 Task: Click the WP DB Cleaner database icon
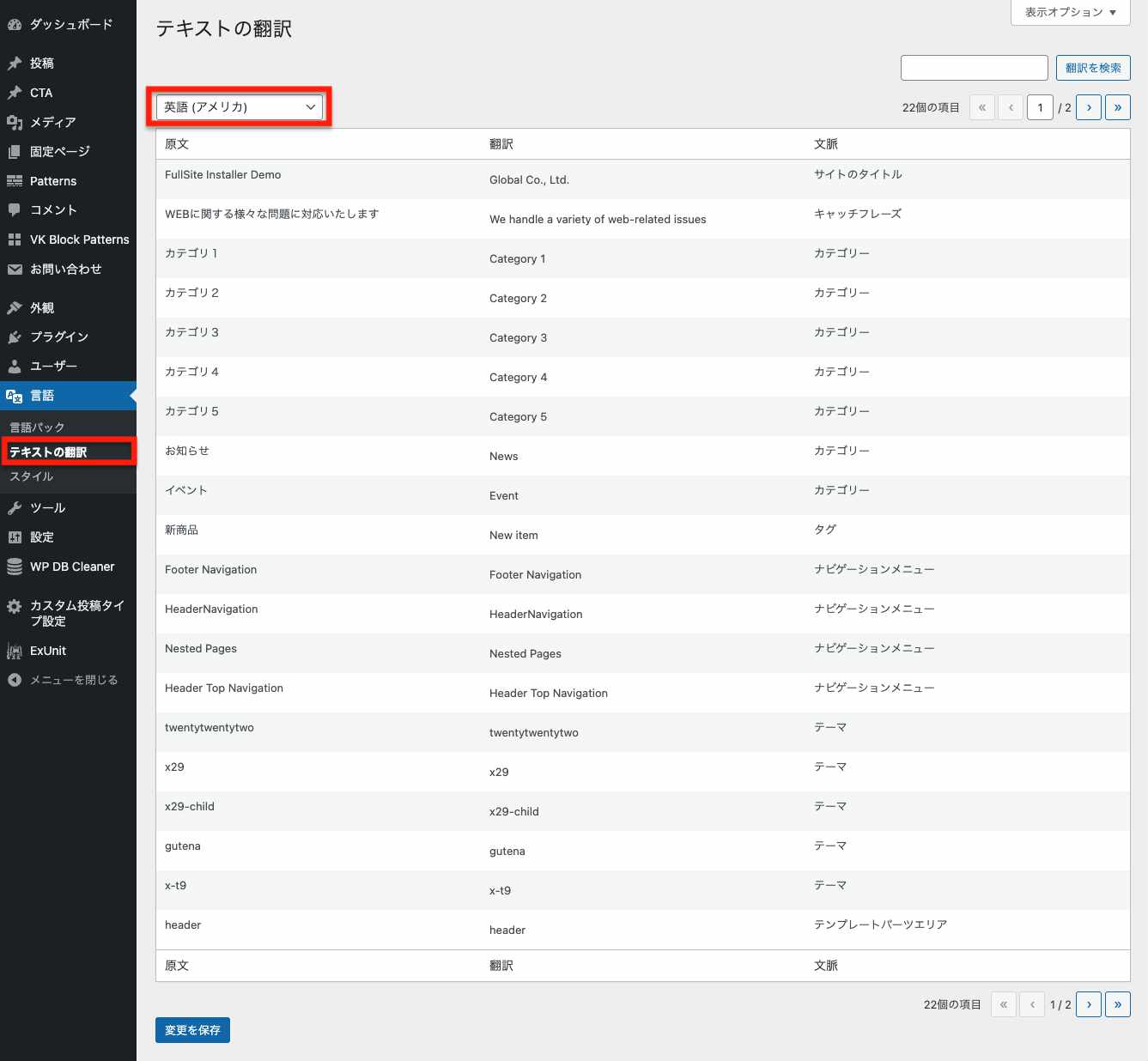(x=15, y=567)
